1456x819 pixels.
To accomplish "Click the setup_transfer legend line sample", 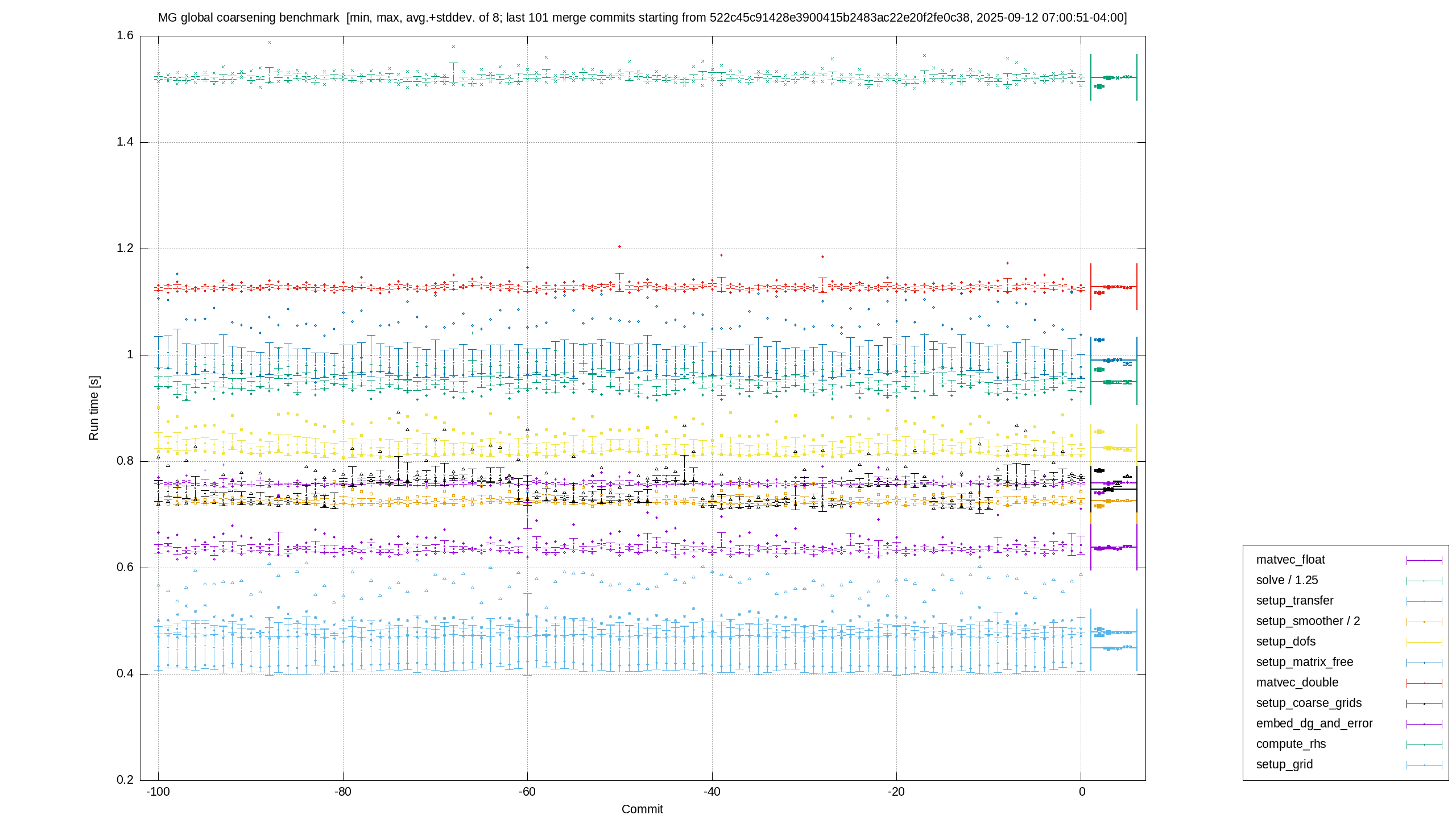I will point(1424,601).
